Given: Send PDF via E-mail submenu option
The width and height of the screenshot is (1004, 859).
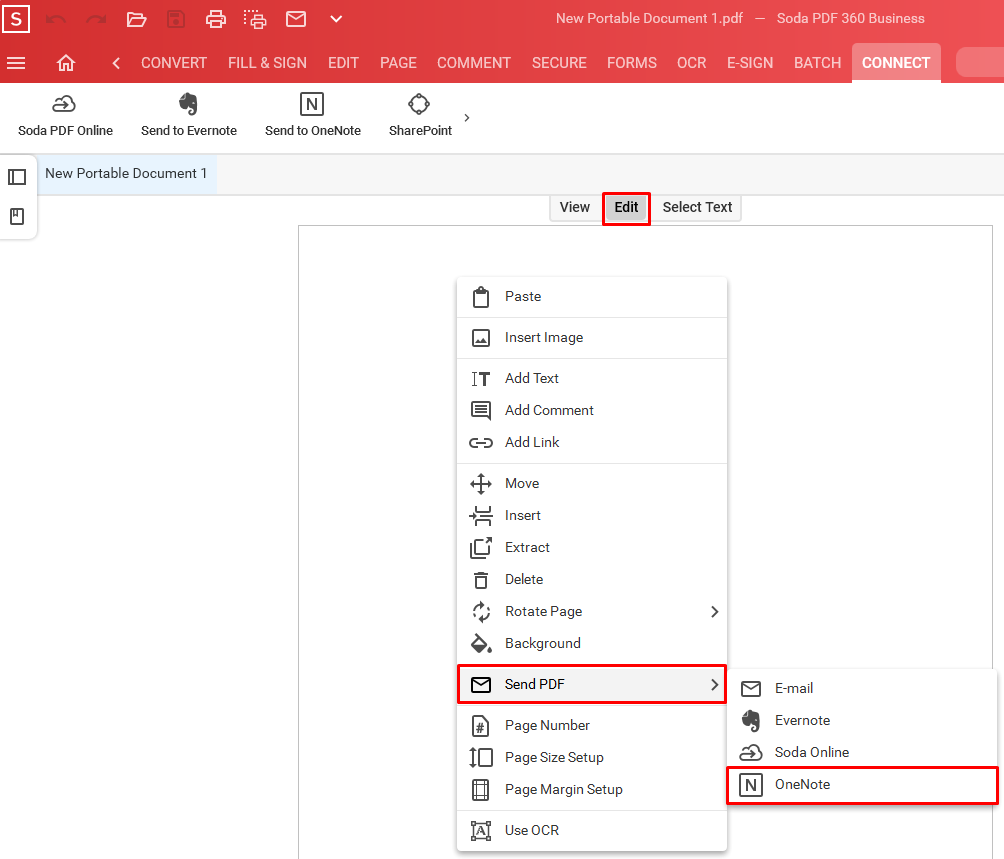Looking at the screenshot, I should coord(862,689).
